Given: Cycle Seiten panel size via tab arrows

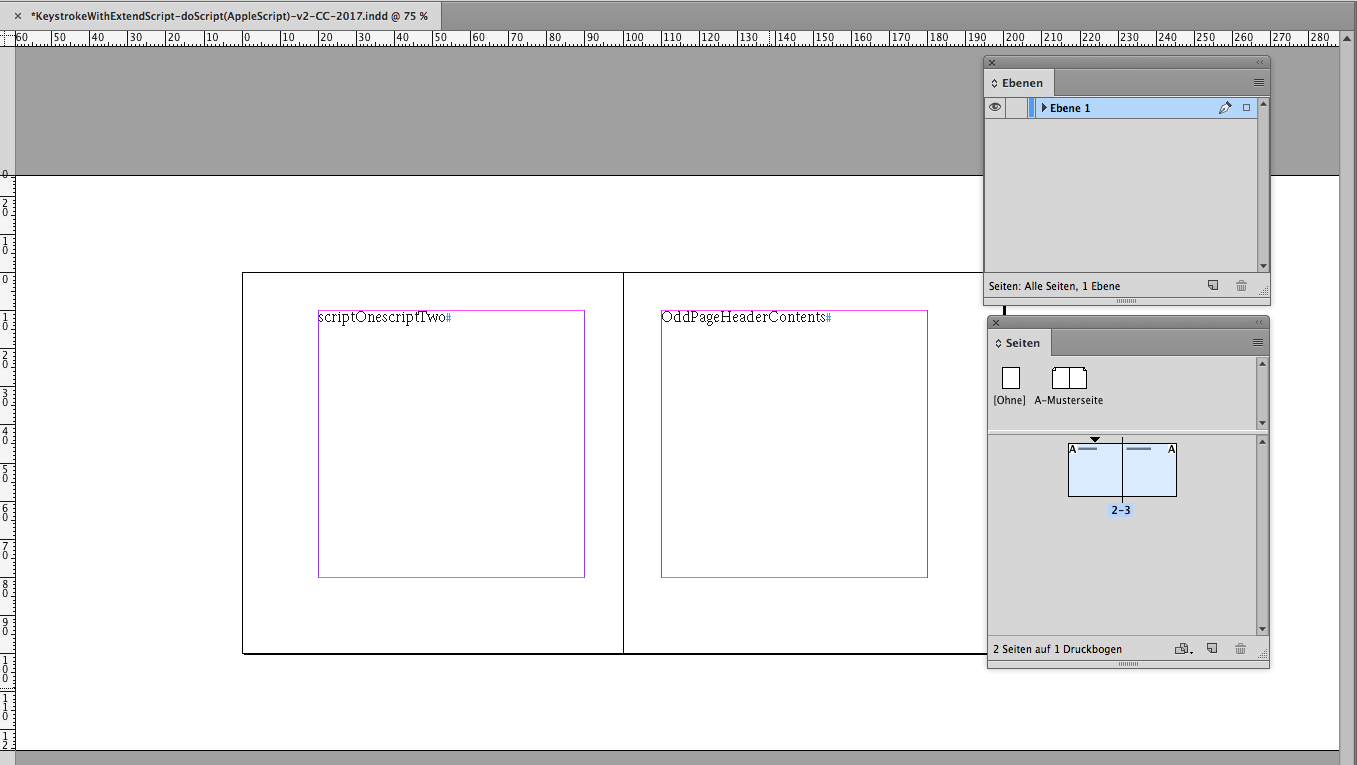Looking at the screenshot, I should pos(998,343).
